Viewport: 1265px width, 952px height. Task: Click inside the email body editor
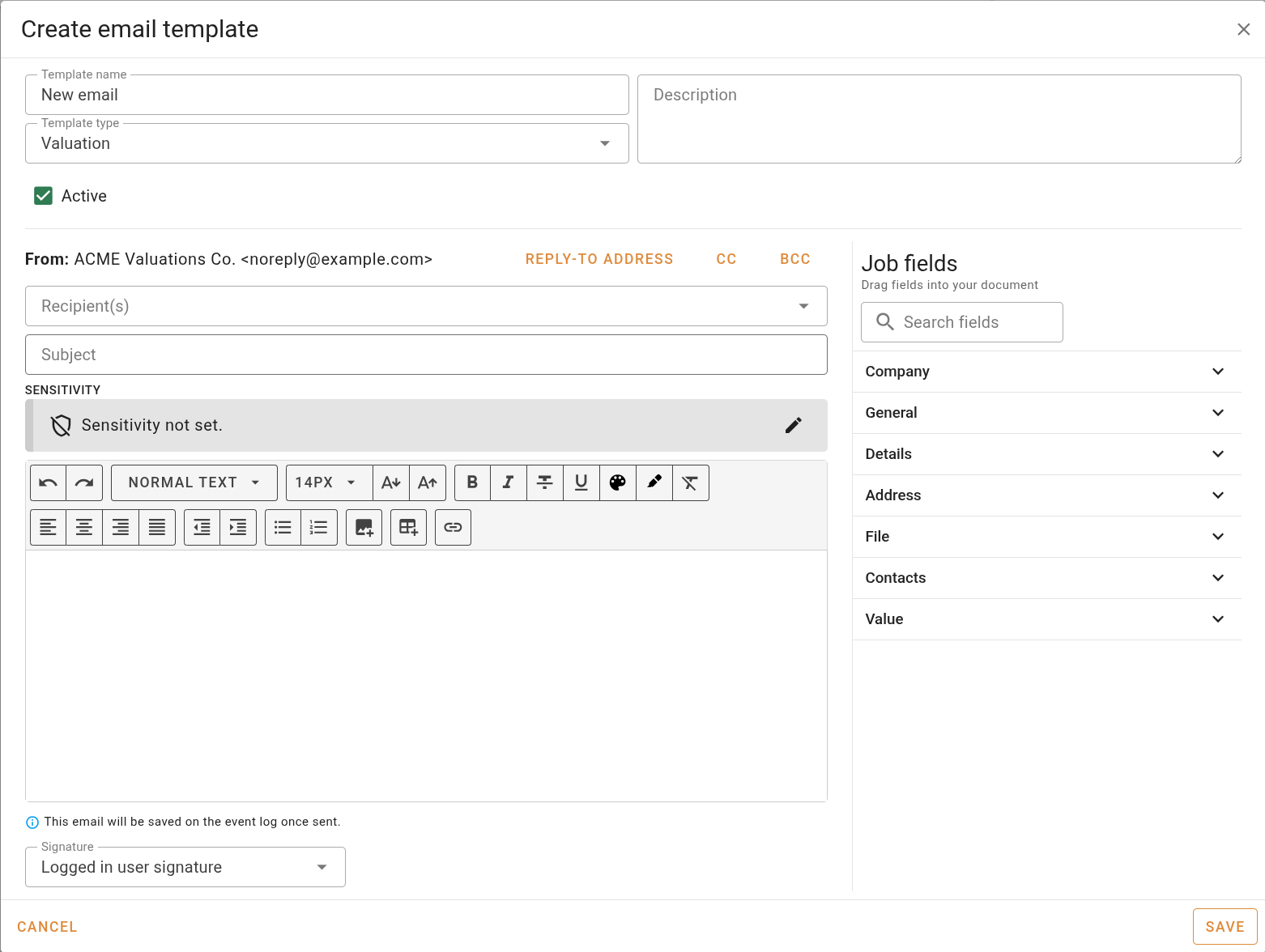click(x=426, y=676)
